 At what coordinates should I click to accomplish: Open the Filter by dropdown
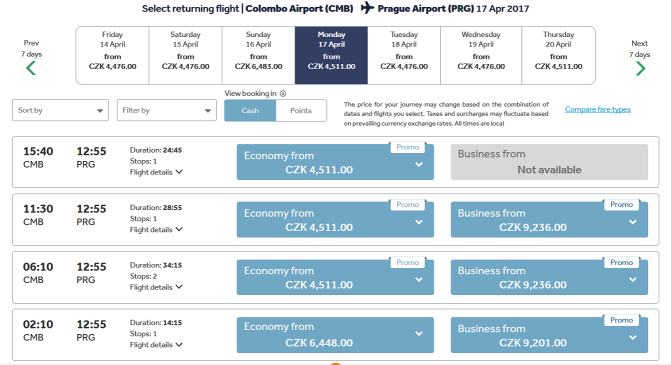point(166,110)
